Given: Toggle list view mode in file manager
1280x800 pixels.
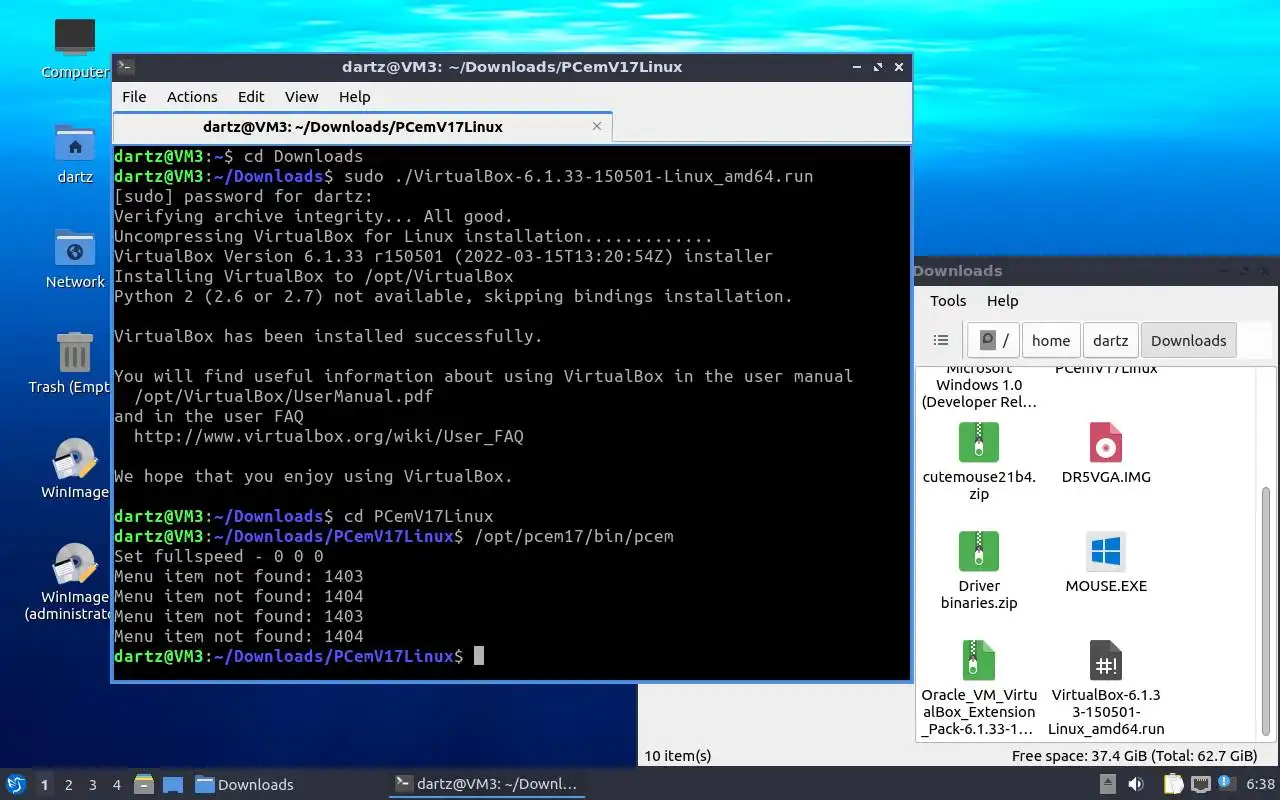Looking at the screenshot, I should pyautogui.click(x=941, y=340).
